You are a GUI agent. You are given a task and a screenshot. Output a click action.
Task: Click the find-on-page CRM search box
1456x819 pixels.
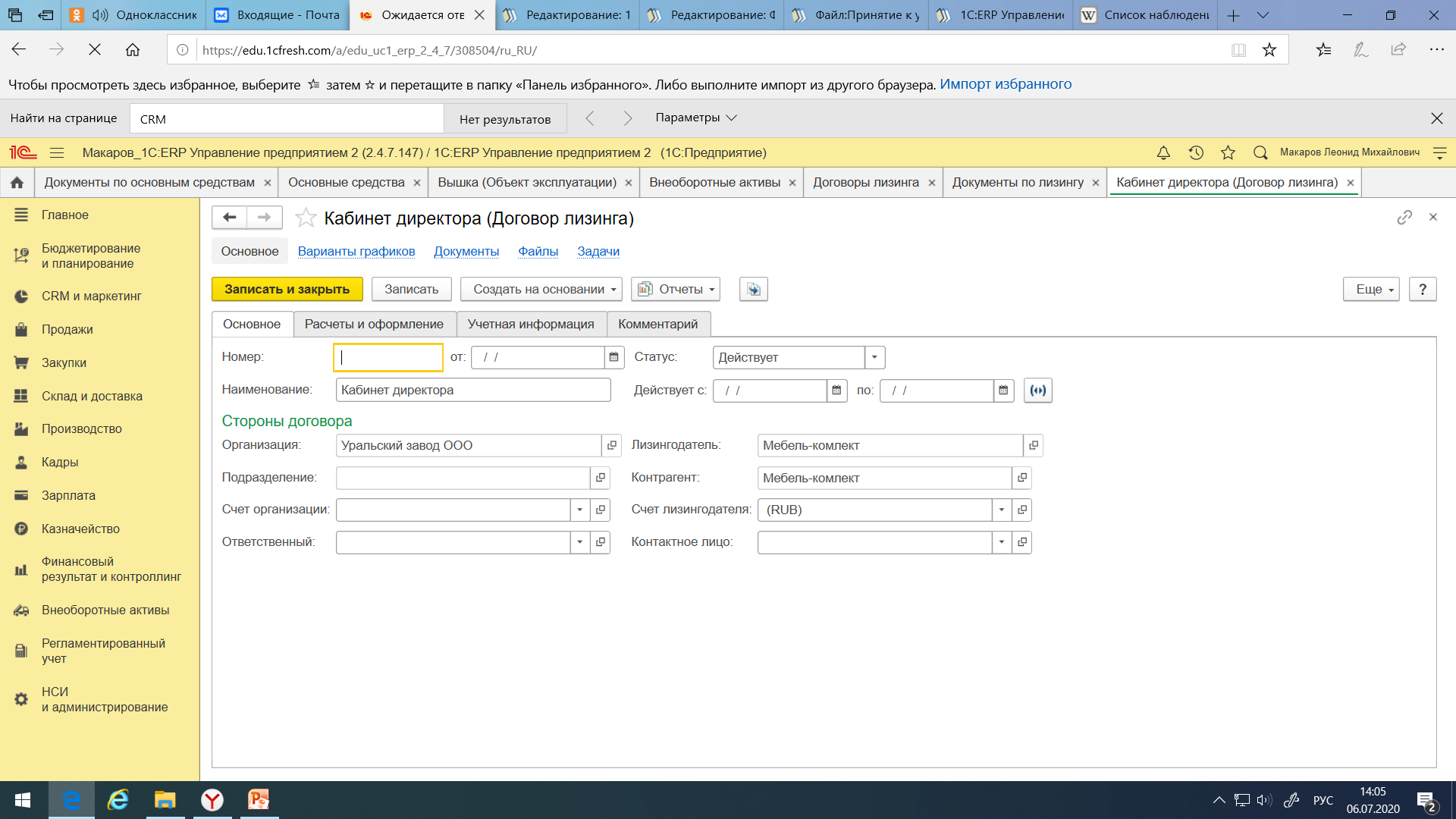click(x=287, y=119)
